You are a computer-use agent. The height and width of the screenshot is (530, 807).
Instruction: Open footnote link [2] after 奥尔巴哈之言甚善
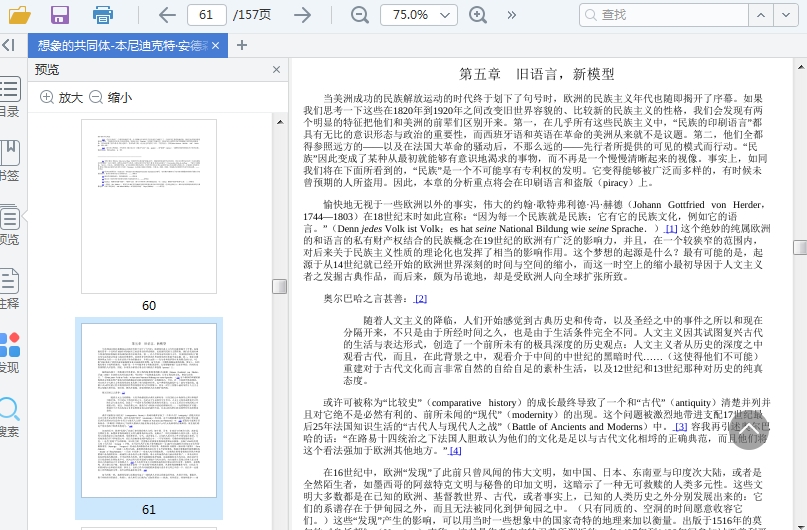pyautogui.click(x=420, y=298)
